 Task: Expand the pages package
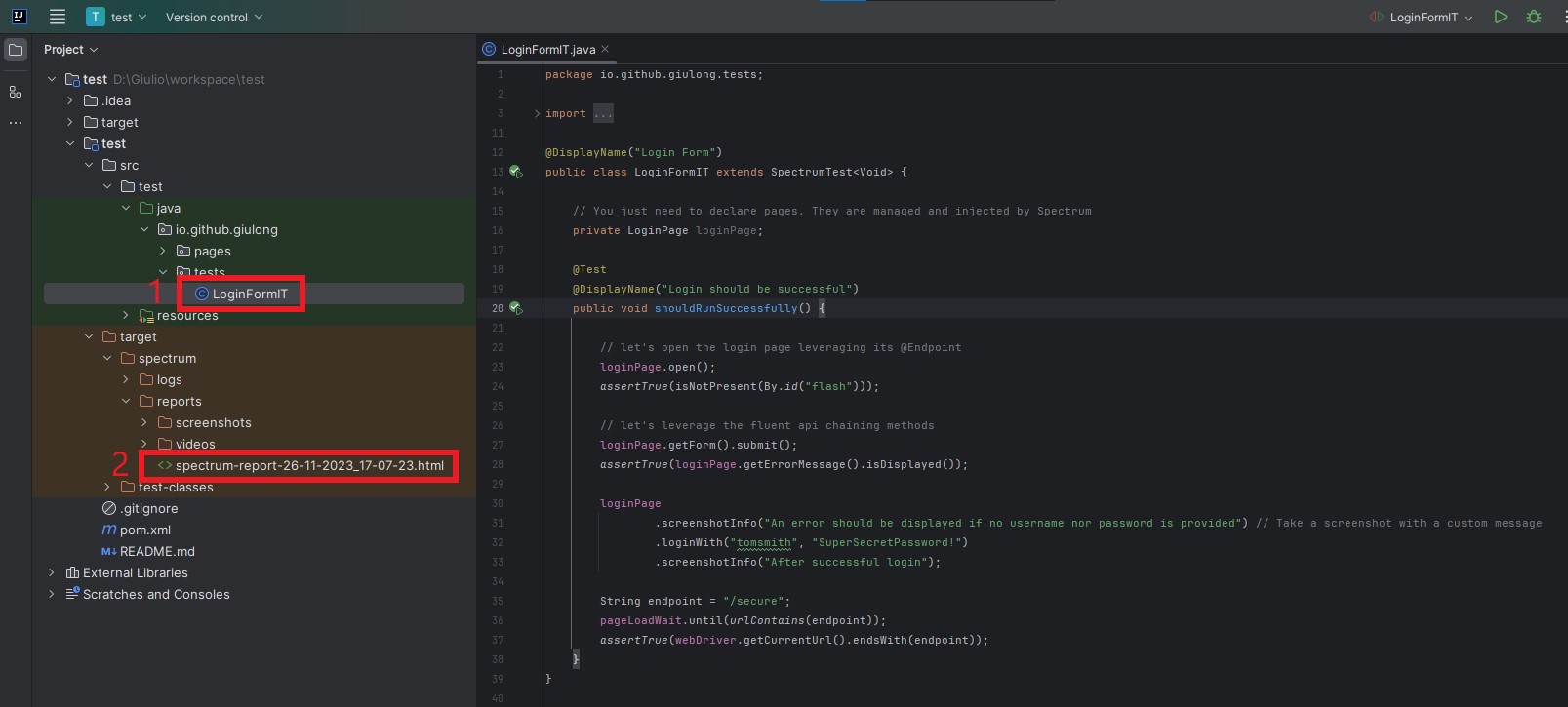click(x=163, y=251)
